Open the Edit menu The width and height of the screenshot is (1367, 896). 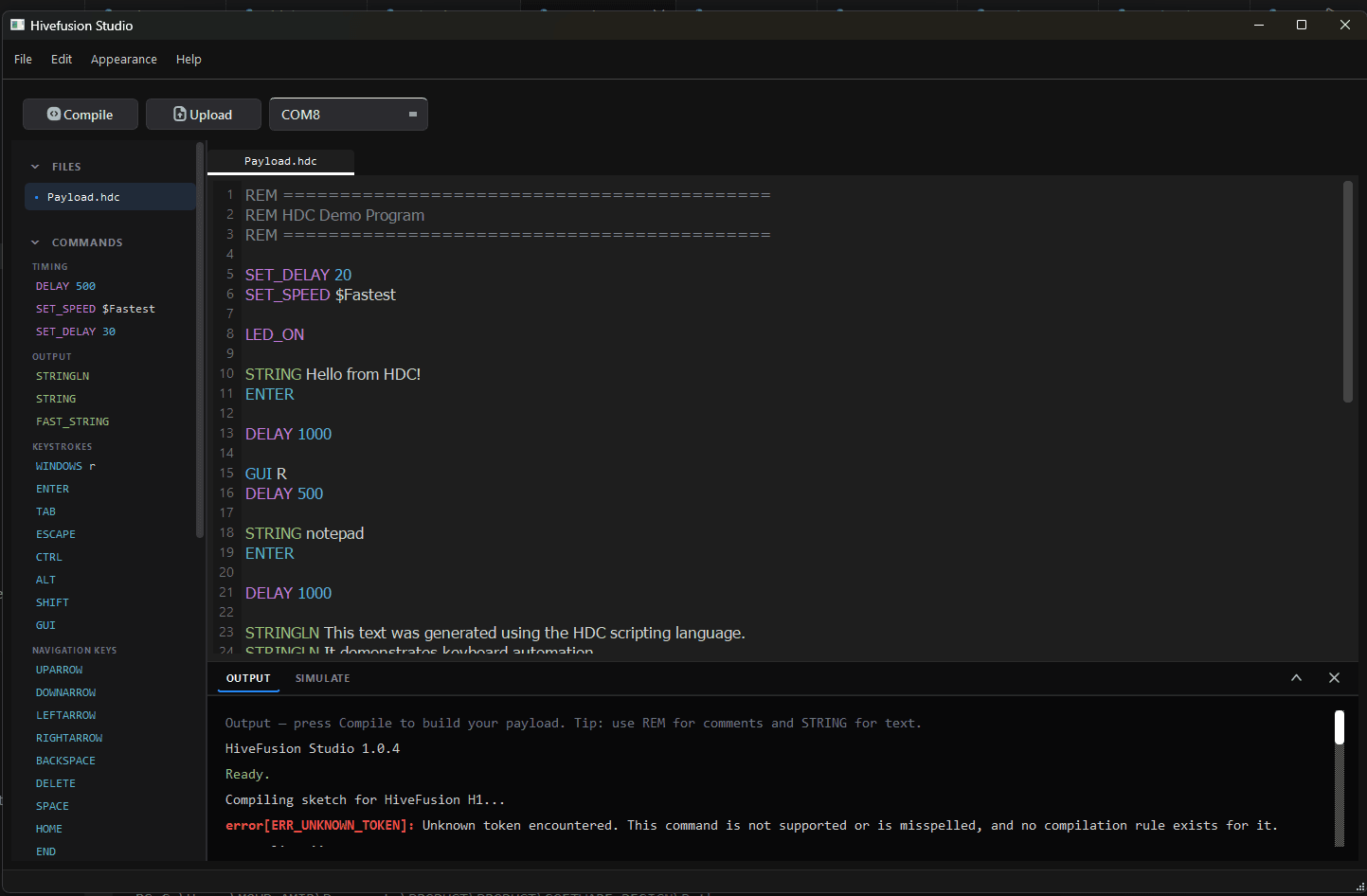click(62, 59)
